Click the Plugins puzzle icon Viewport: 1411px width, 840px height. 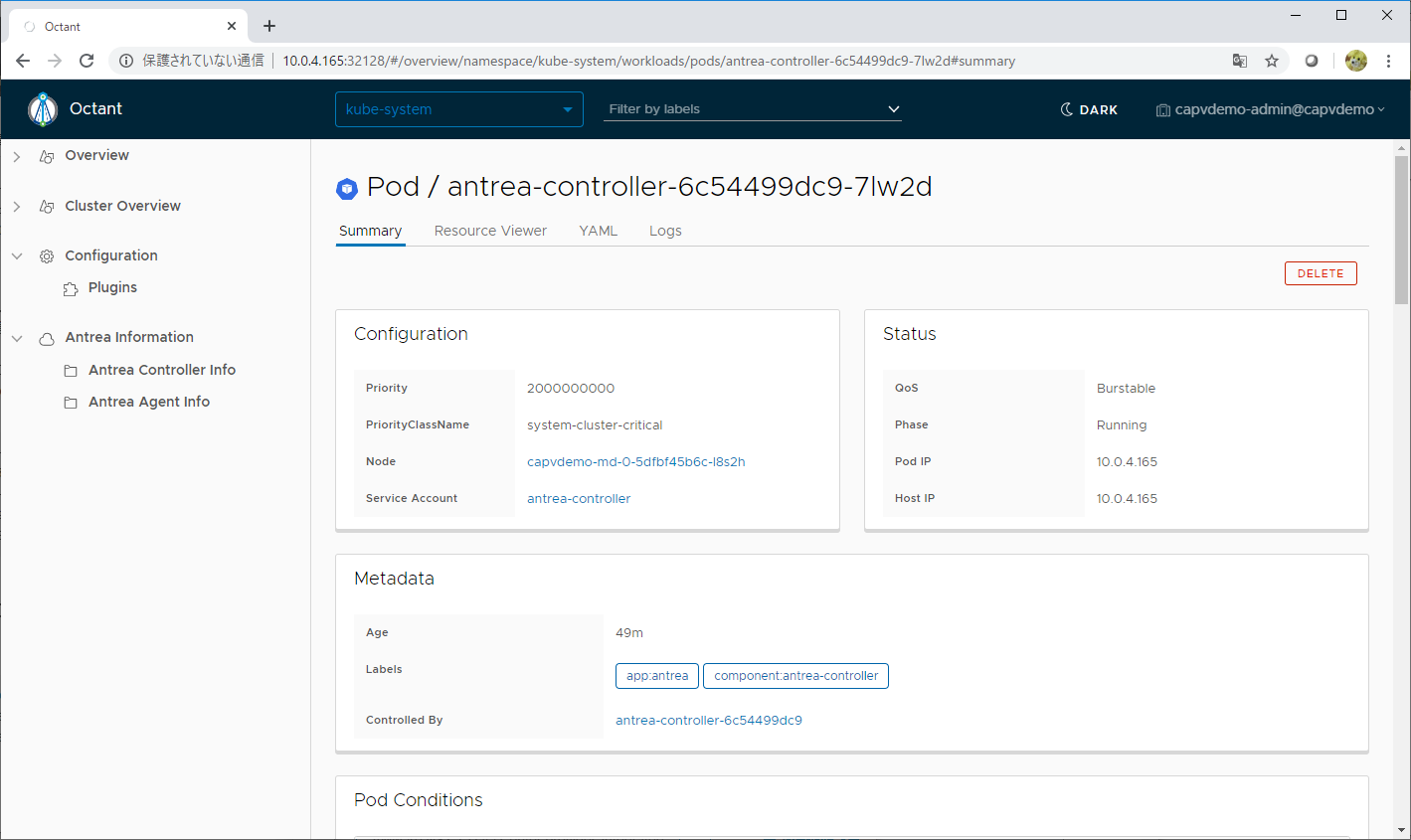click(x=71, y=288)
